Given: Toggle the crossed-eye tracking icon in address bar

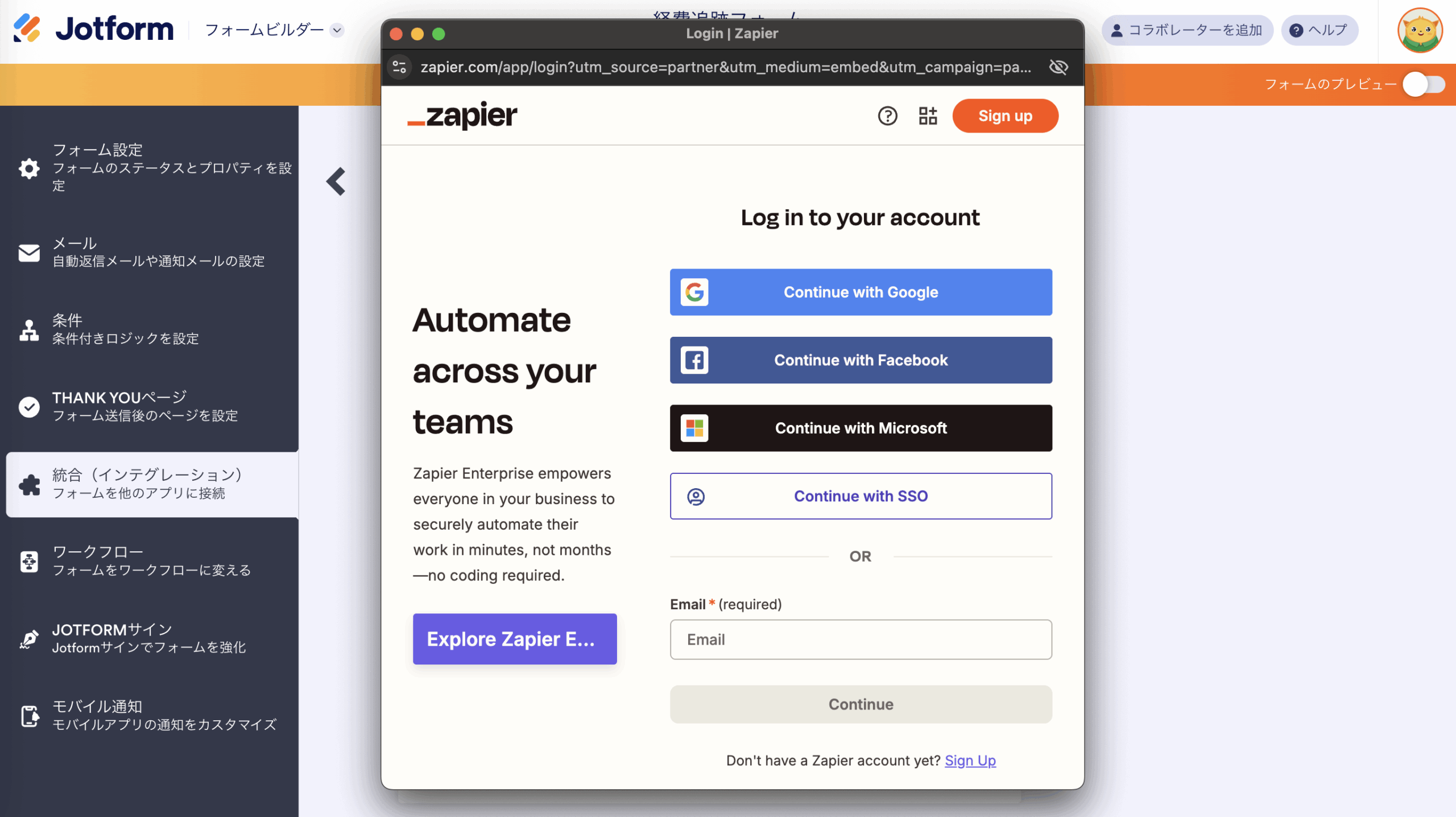Looking at the screenshot, I should coord(1058,67).
